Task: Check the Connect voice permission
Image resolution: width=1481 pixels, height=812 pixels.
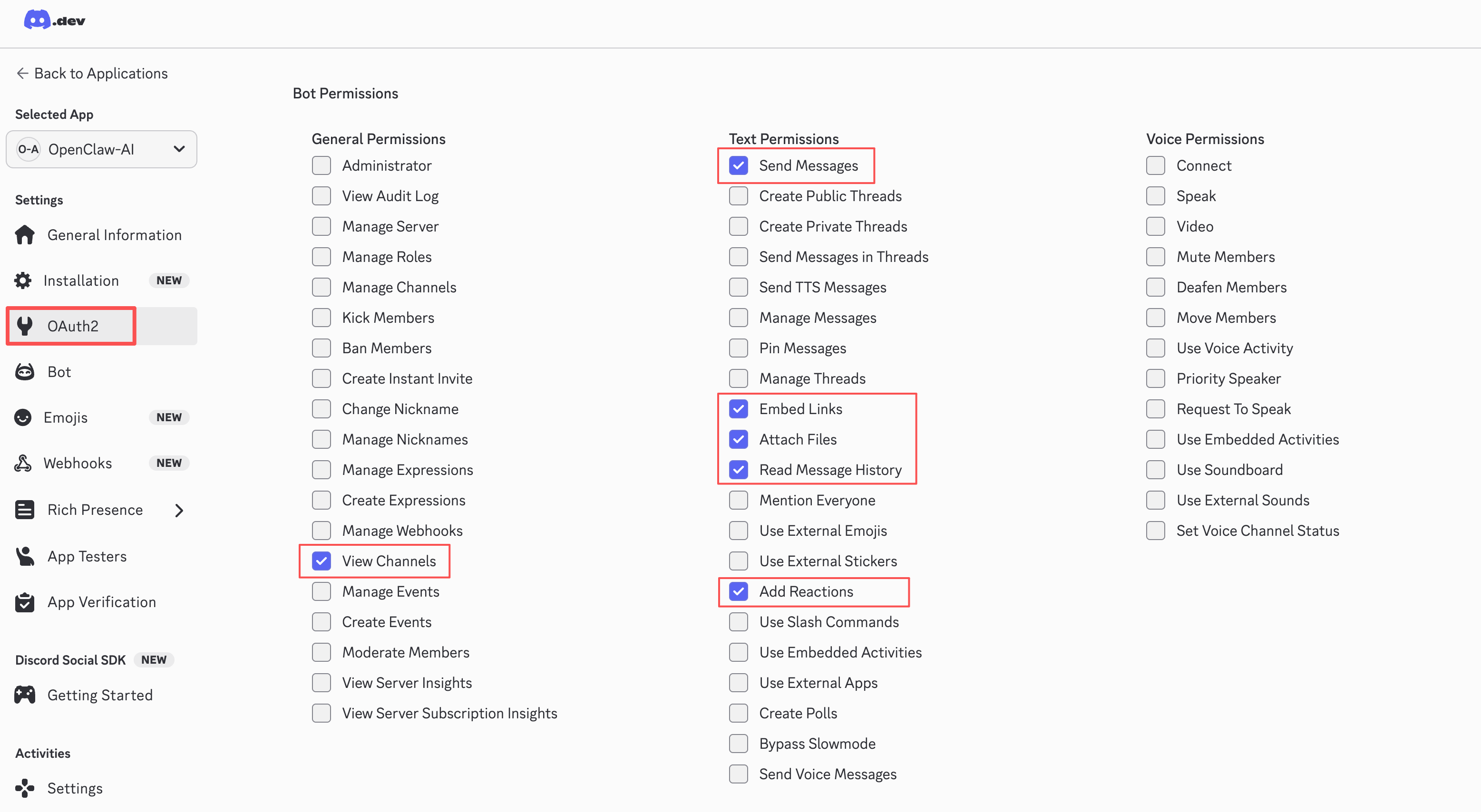Action: click(1156, 165)
